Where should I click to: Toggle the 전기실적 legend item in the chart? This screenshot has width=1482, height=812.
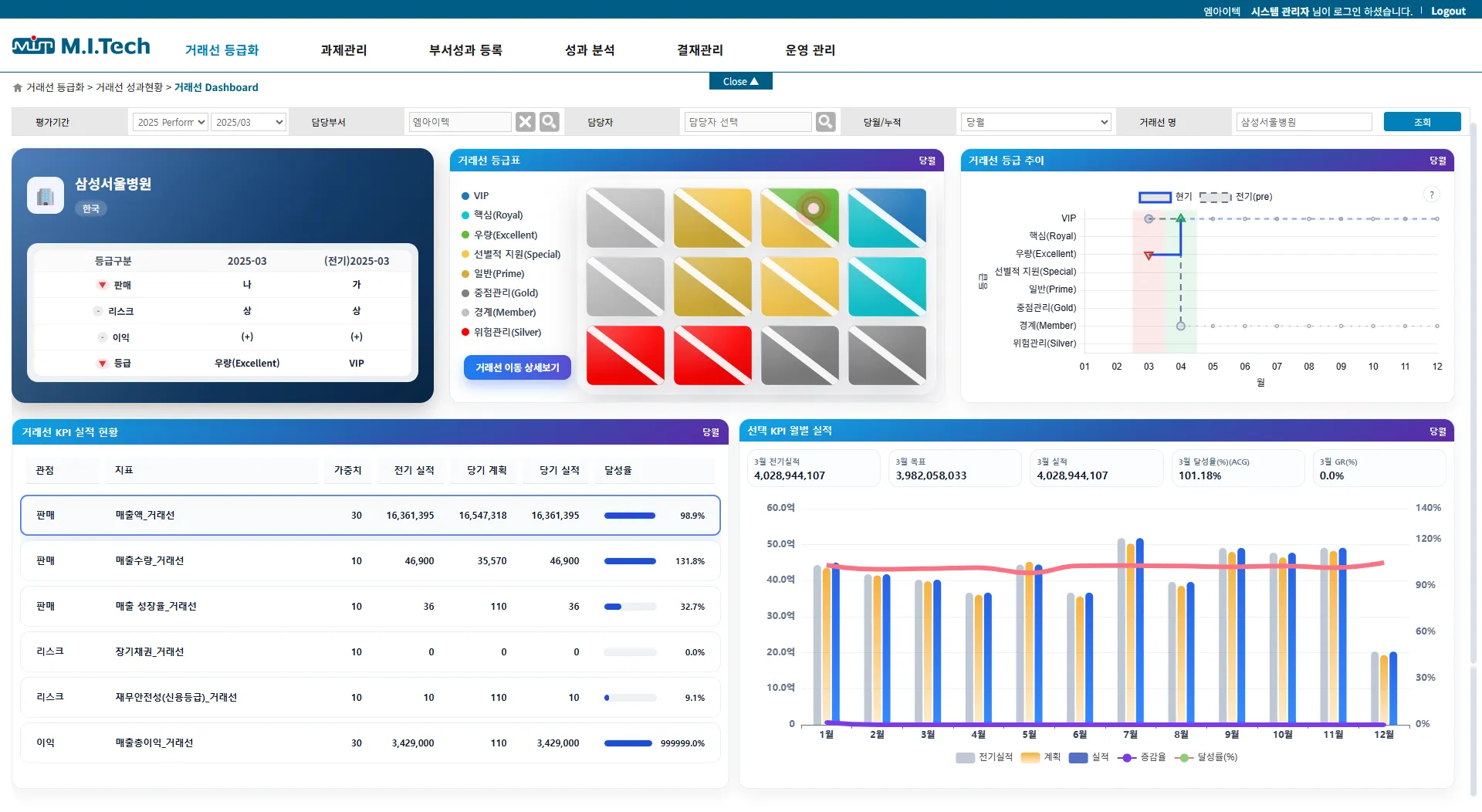pos(984,757)
